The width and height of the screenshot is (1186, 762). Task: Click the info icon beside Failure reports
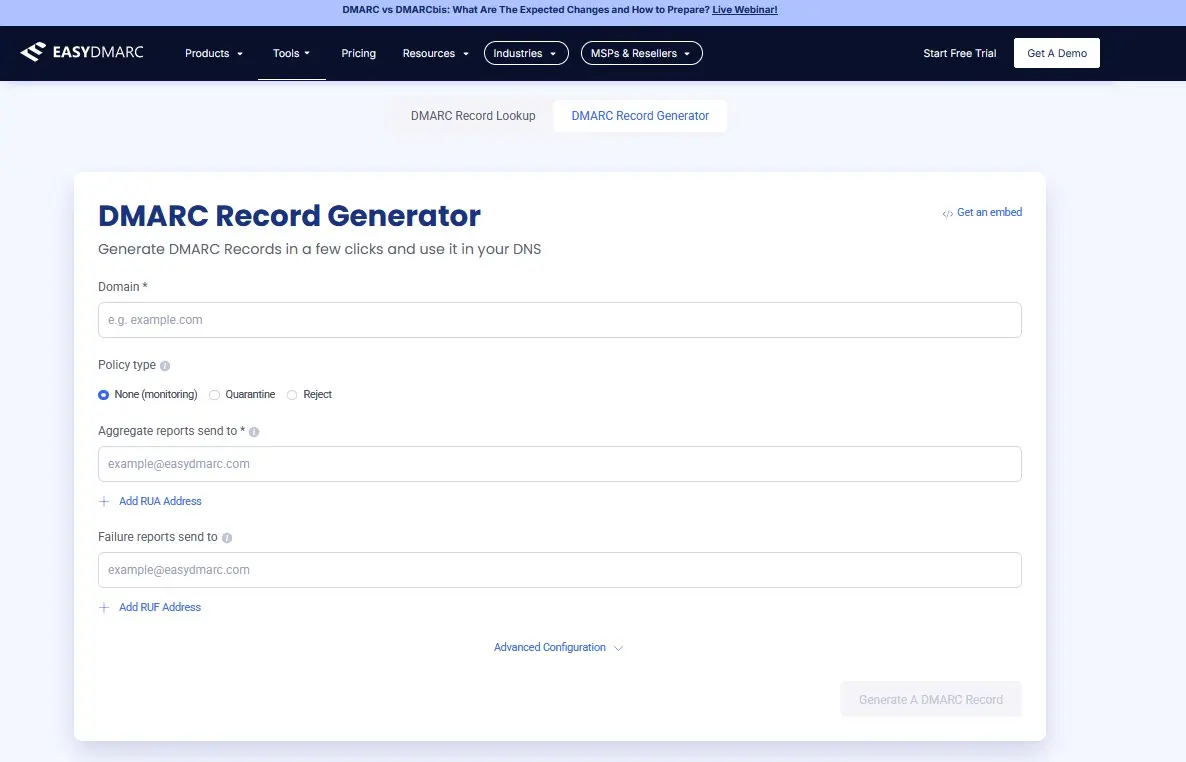click(226, 537)
